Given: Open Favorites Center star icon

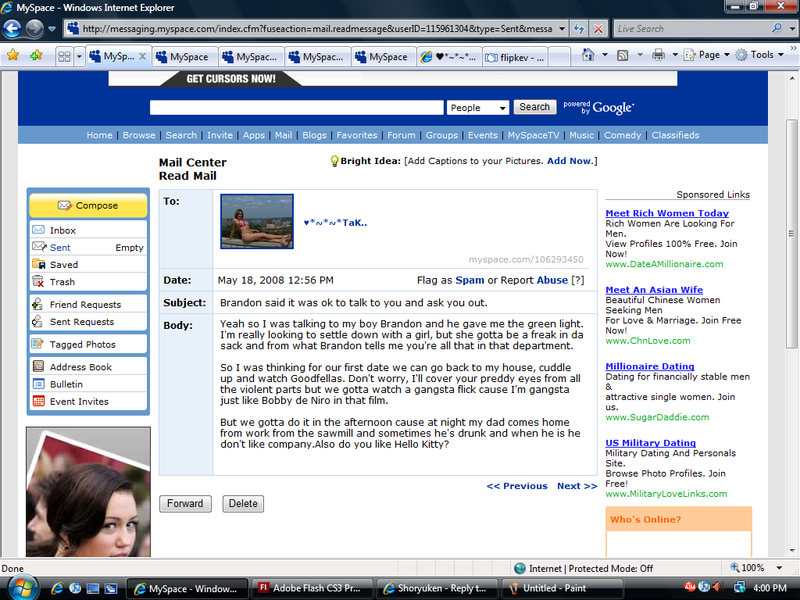Looking at the screenshot, I should (13, 55).
